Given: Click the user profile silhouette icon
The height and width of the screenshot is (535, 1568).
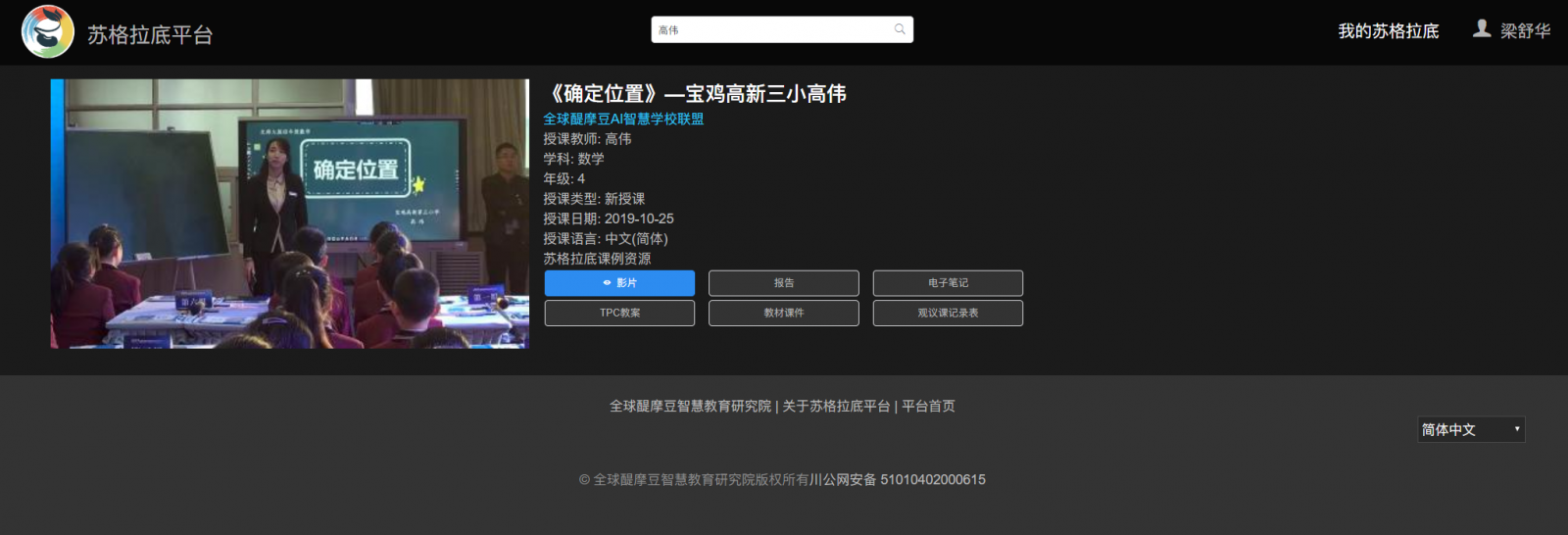Looking at the screenshot, I should 1482,29.
